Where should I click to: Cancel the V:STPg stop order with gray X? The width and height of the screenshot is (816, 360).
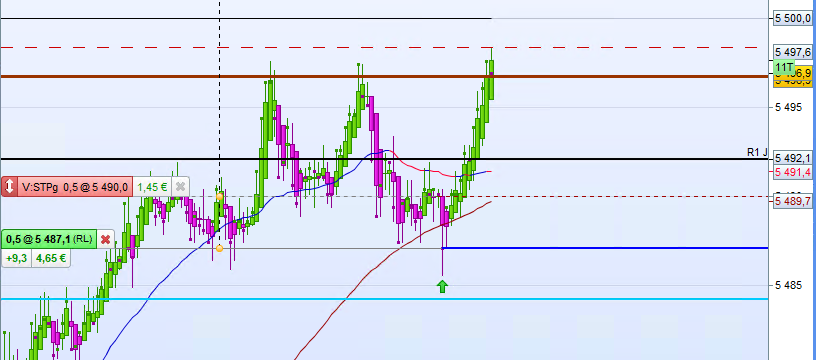pos(180,187)
